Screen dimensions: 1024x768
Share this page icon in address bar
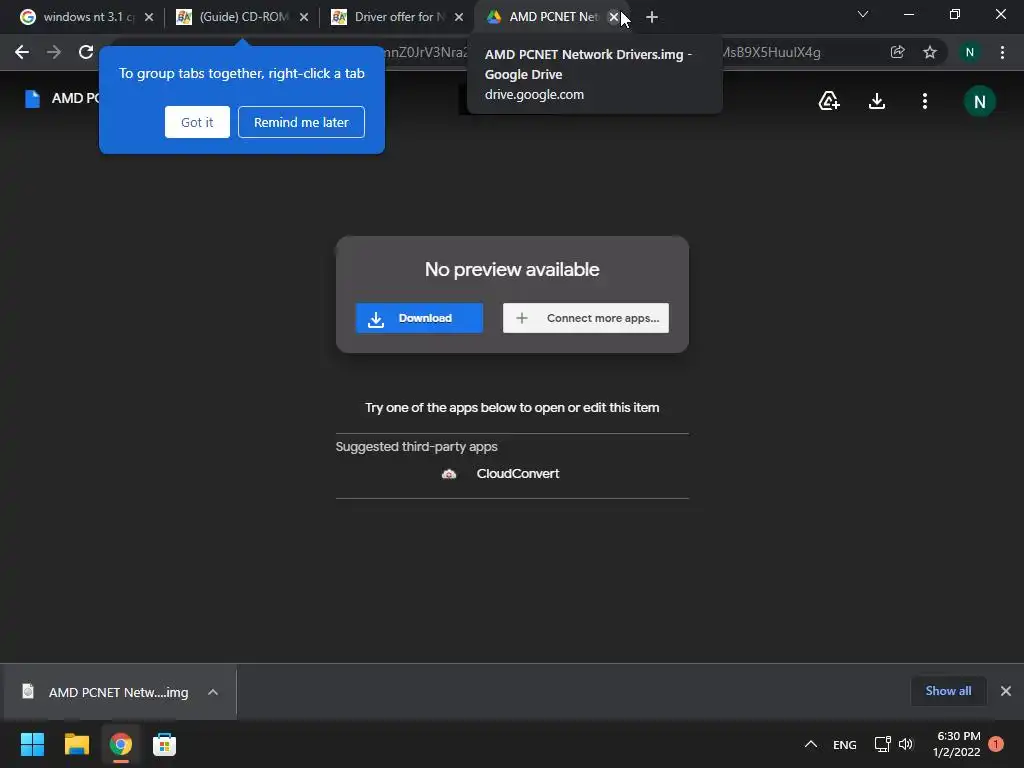click(897, 52)
